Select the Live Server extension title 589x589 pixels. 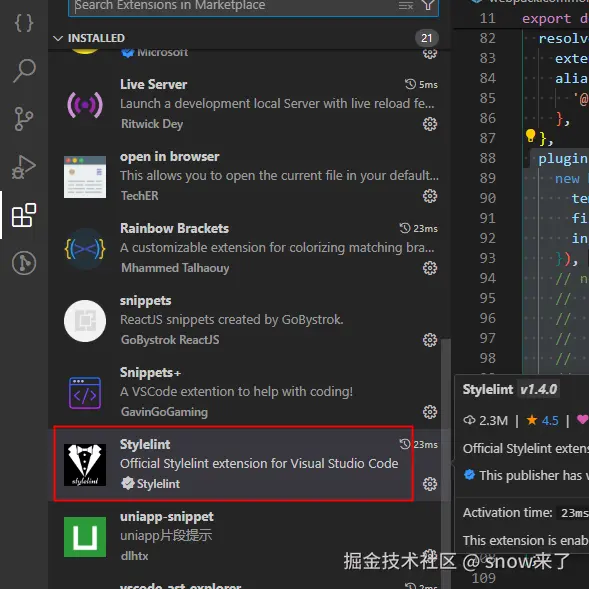[x=153, y=85]
